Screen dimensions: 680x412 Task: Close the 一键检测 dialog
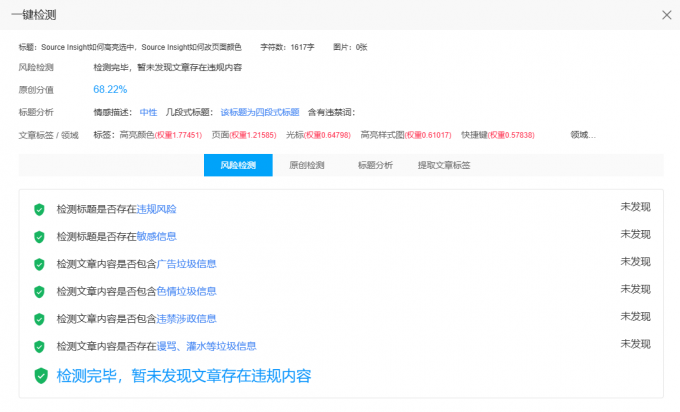pyautogui.click(x=667, y=15)
